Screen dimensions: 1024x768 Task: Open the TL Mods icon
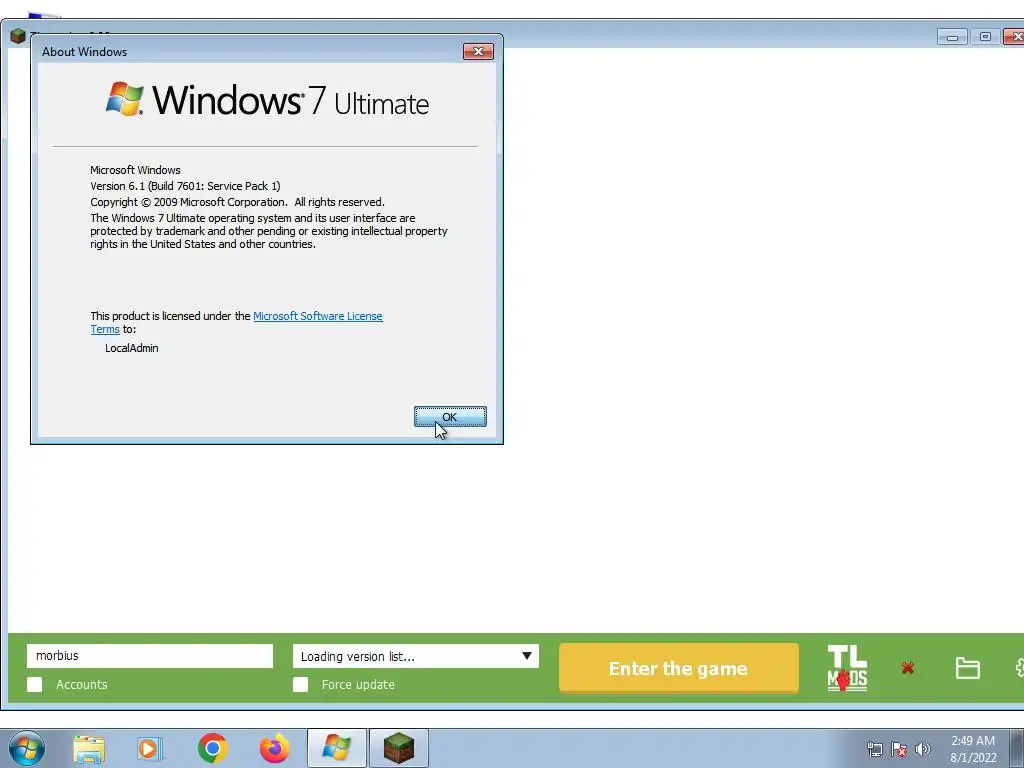(x=847, y=668)
